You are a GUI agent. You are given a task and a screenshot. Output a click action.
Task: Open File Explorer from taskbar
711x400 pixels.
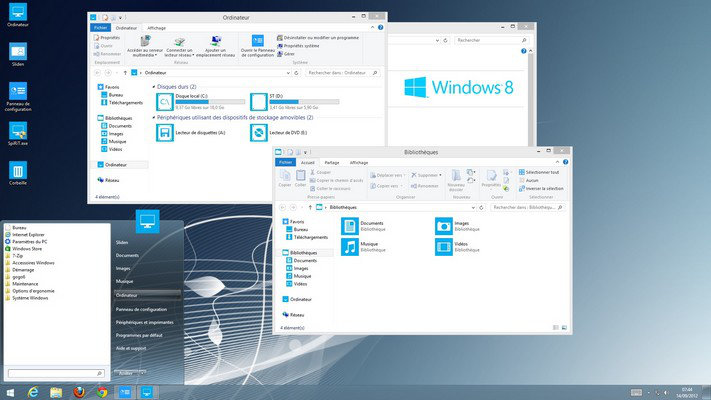pyautogui.click(x=56, y=392)
